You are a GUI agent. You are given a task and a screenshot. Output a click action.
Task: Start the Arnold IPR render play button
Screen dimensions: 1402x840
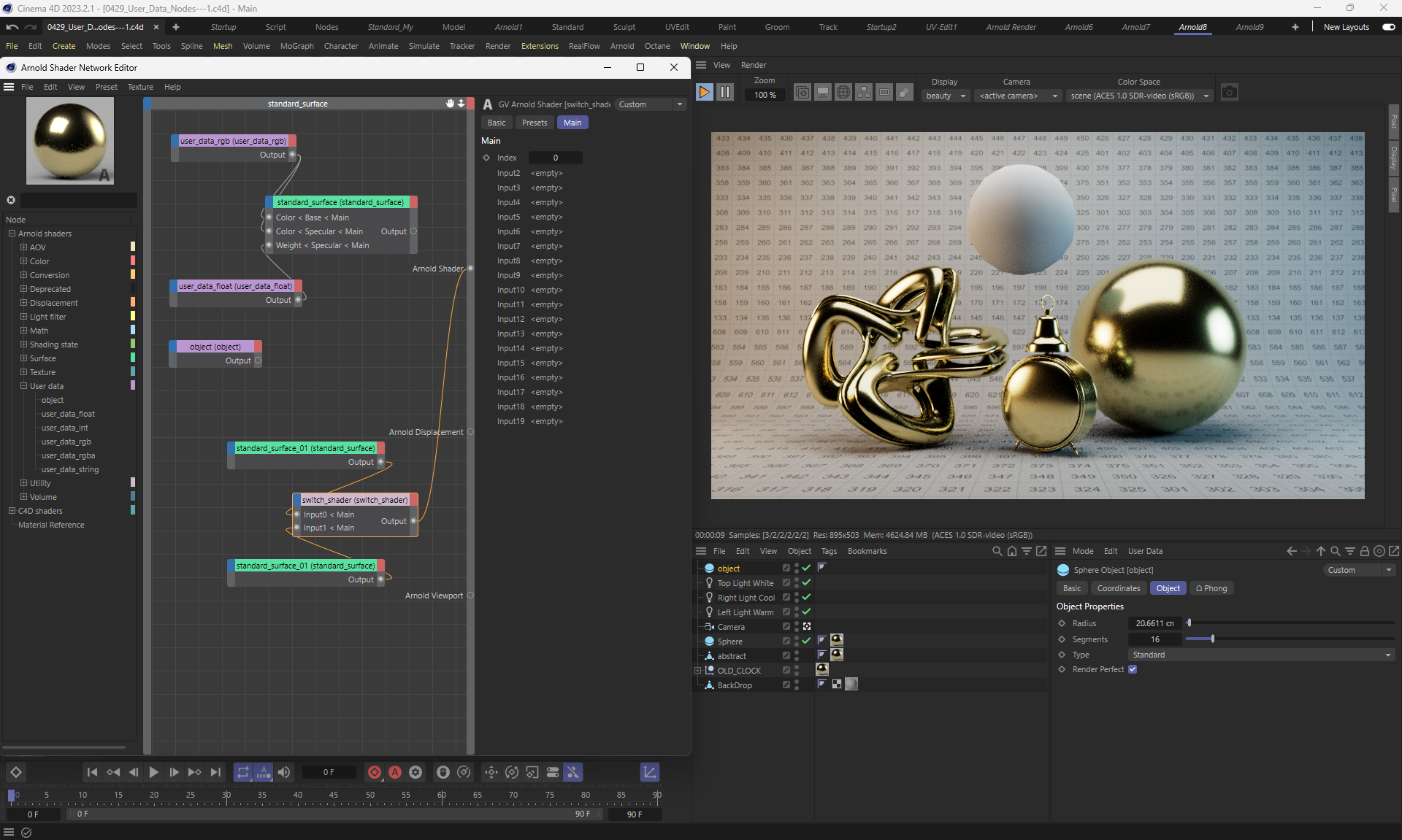[704, 93]
